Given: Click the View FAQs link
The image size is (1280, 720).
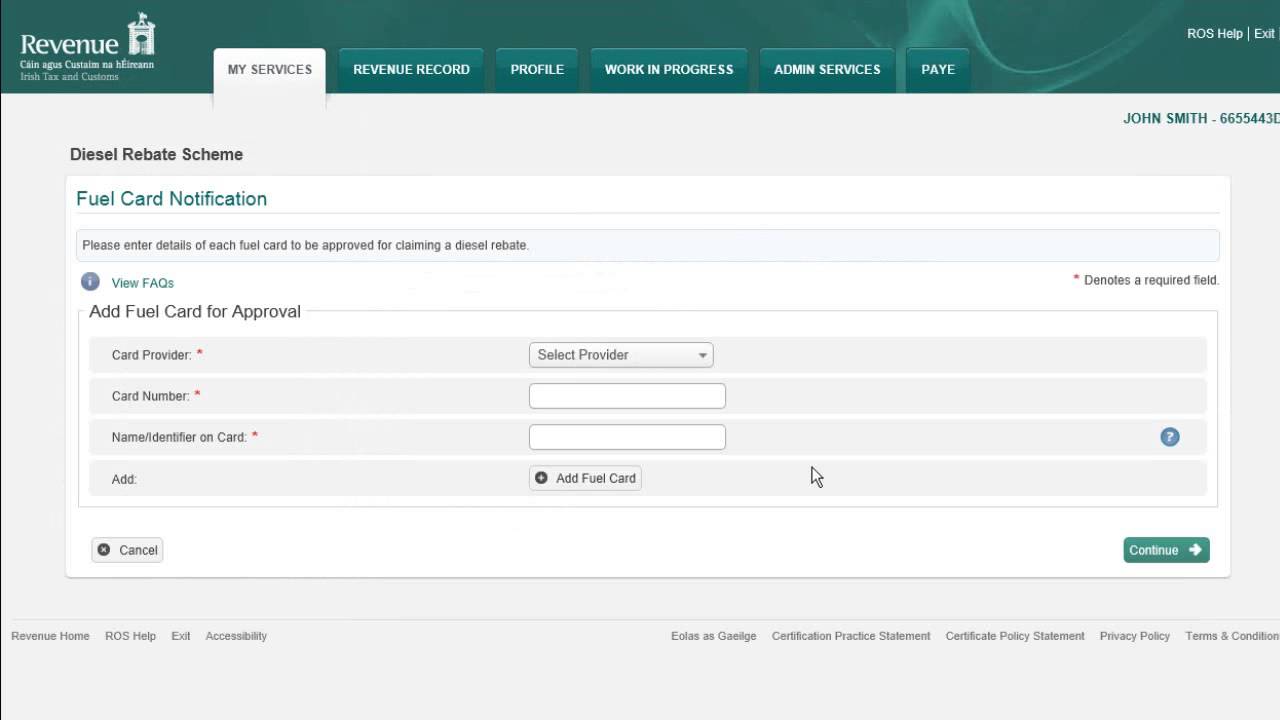Looking at the screenshot, I should click(143, 283).
